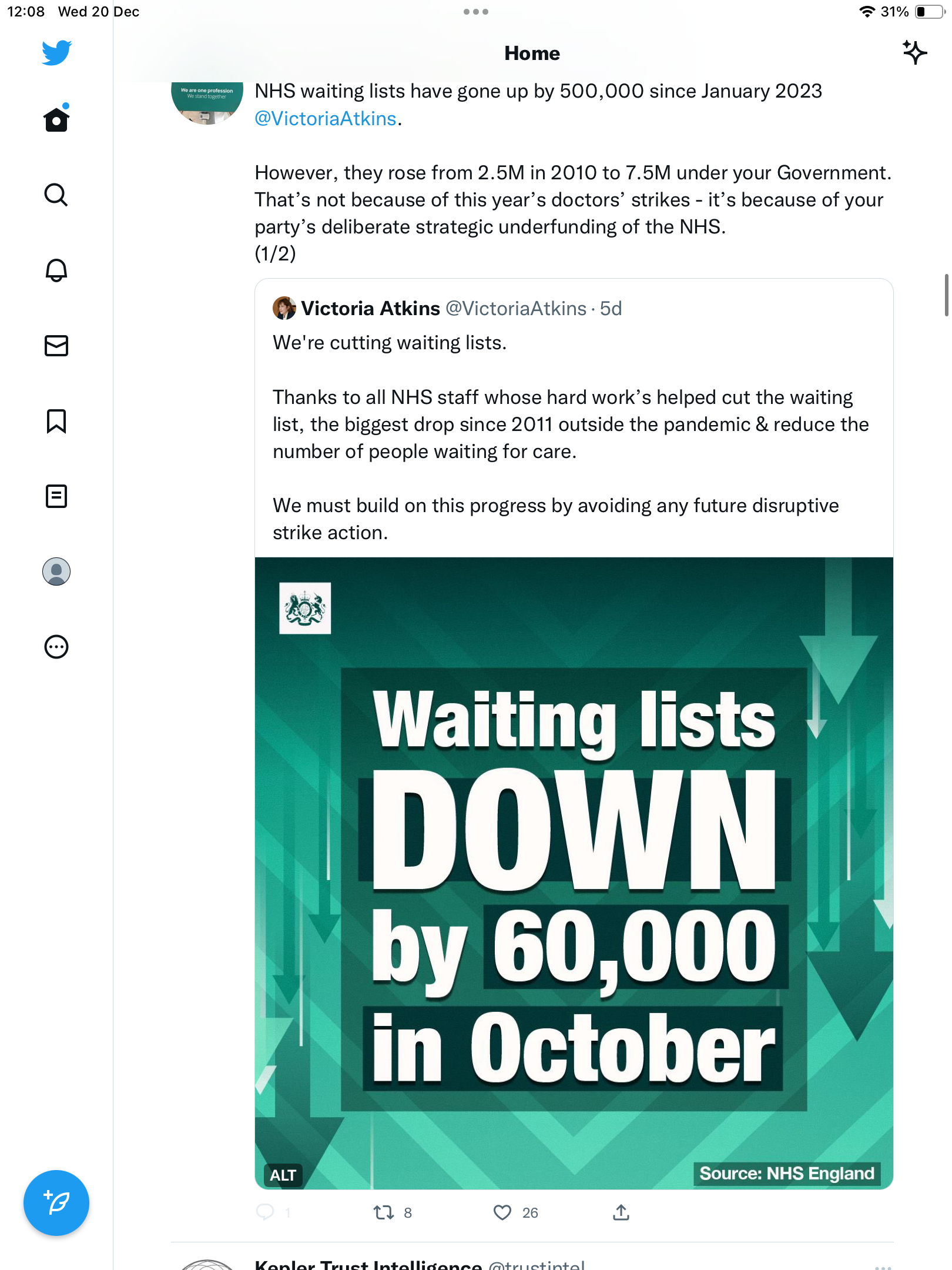Open Victoria Atkins quoted tweet header
Viewport: 952px width, 1270px height.
[447, 308]
